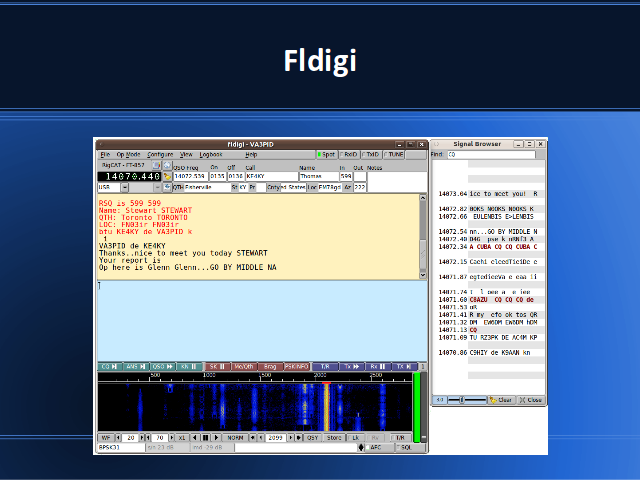Decrease the waterfall lower level 20
640x480 pixels.
point(118,438)
